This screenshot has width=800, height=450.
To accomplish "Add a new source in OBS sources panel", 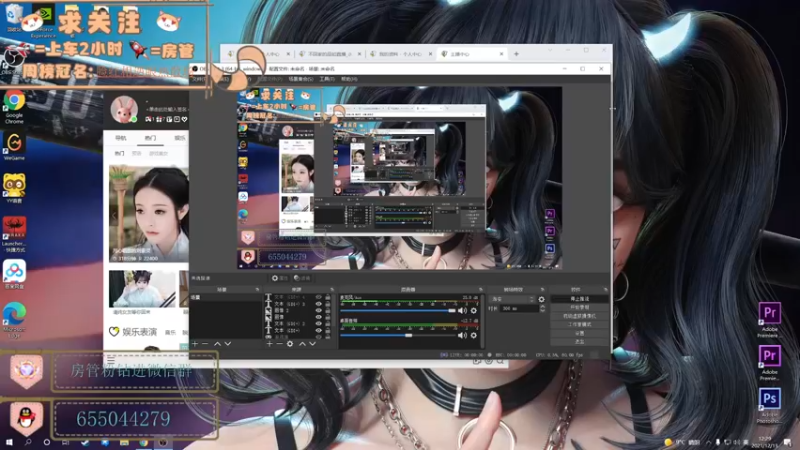I will (269, 344).
